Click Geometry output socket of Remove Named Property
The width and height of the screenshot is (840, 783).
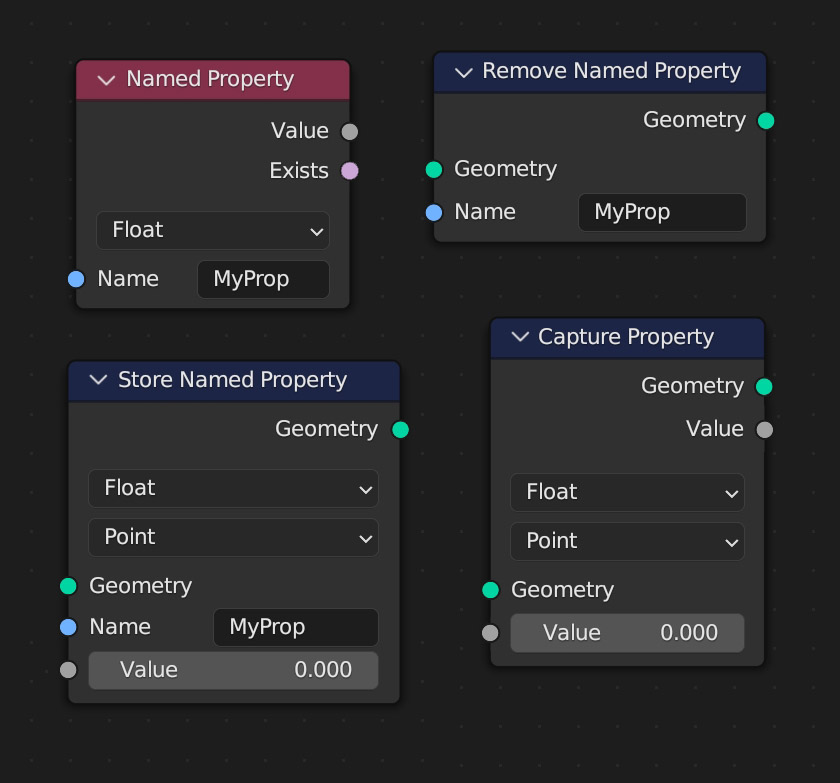click(x=766, y=121)
